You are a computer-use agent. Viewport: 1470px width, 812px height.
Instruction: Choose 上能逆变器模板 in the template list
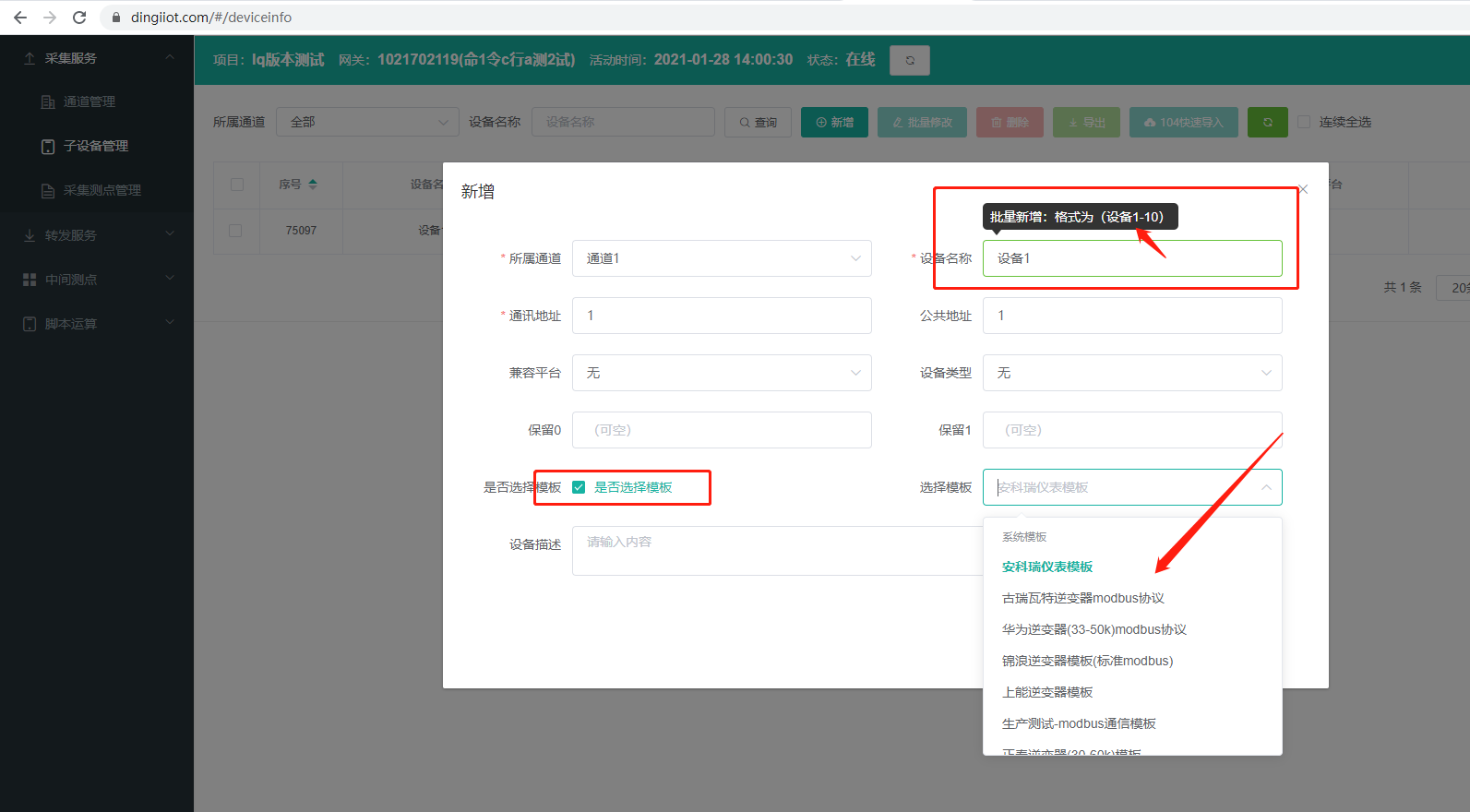coord(1047,692)
